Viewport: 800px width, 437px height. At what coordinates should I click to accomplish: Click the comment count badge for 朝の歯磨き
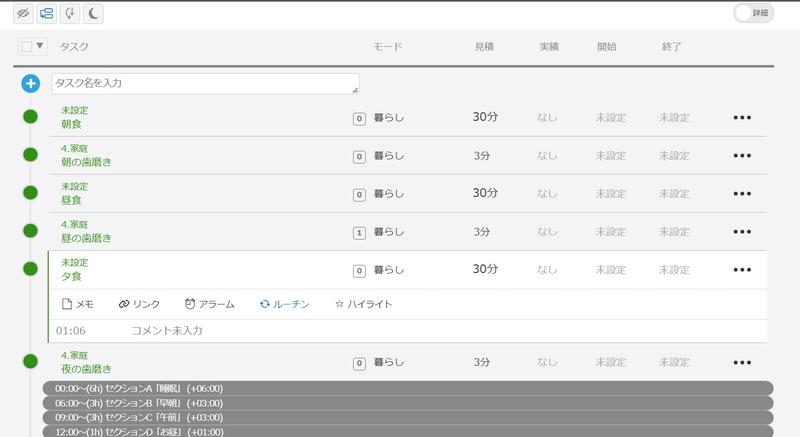(359, 157)
